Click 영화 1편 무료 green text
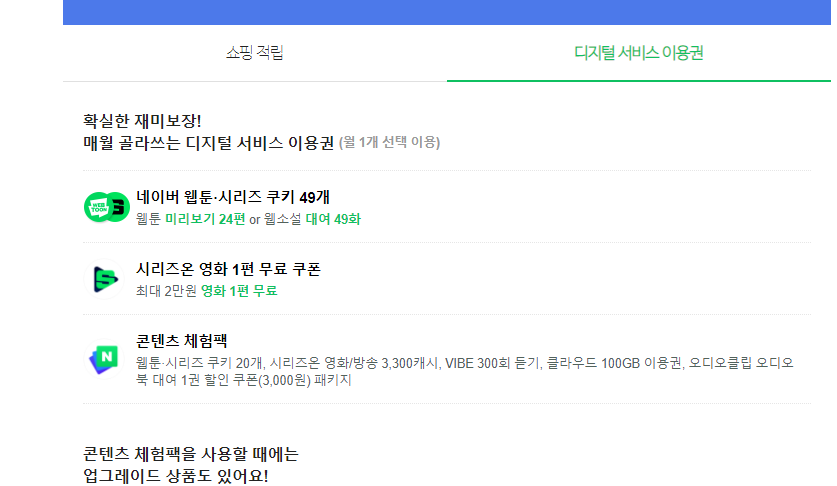This screenshot has height=486, width=837. point(239,291)
